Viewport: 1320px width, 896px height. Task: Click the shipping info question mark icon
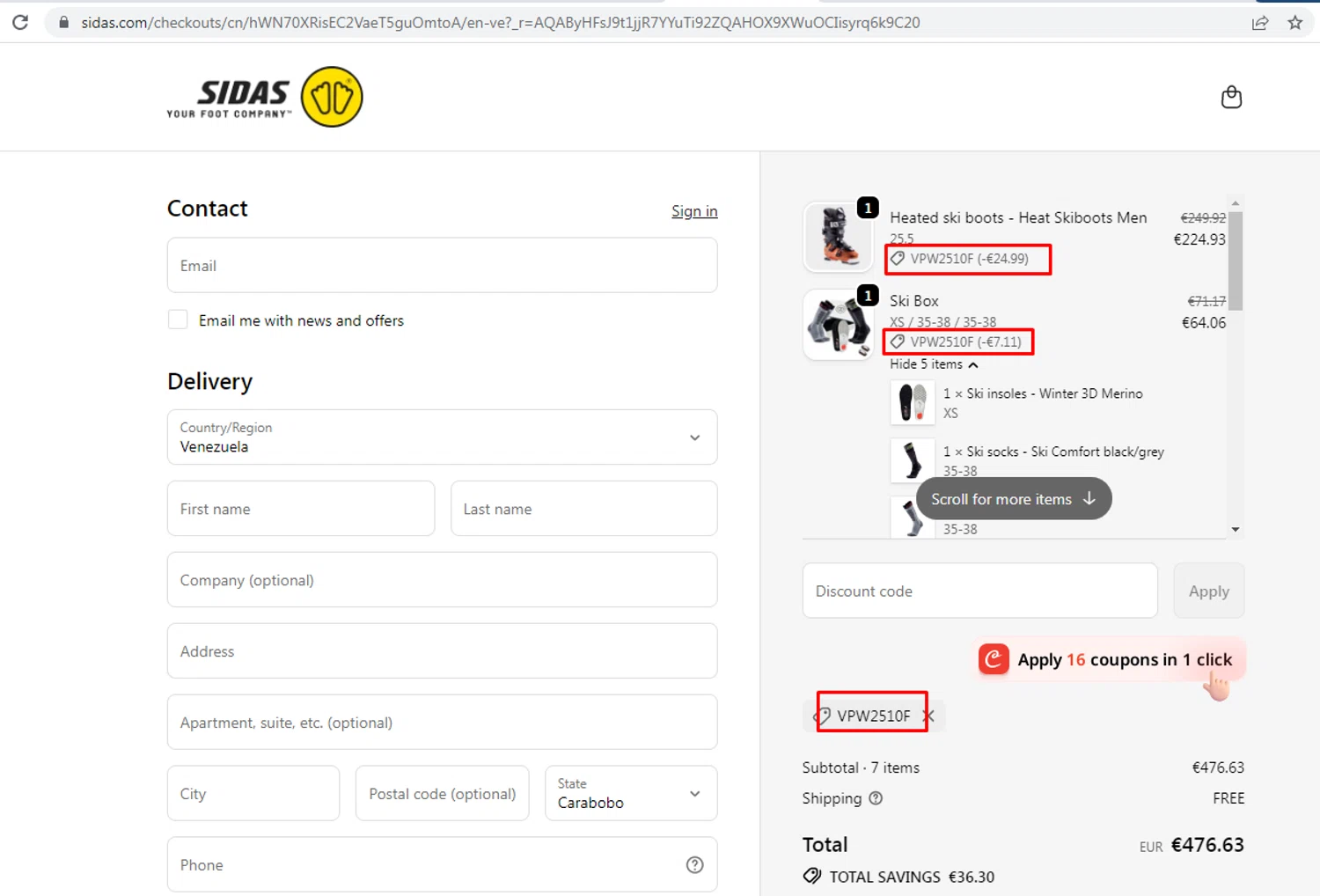coord(876,798)
